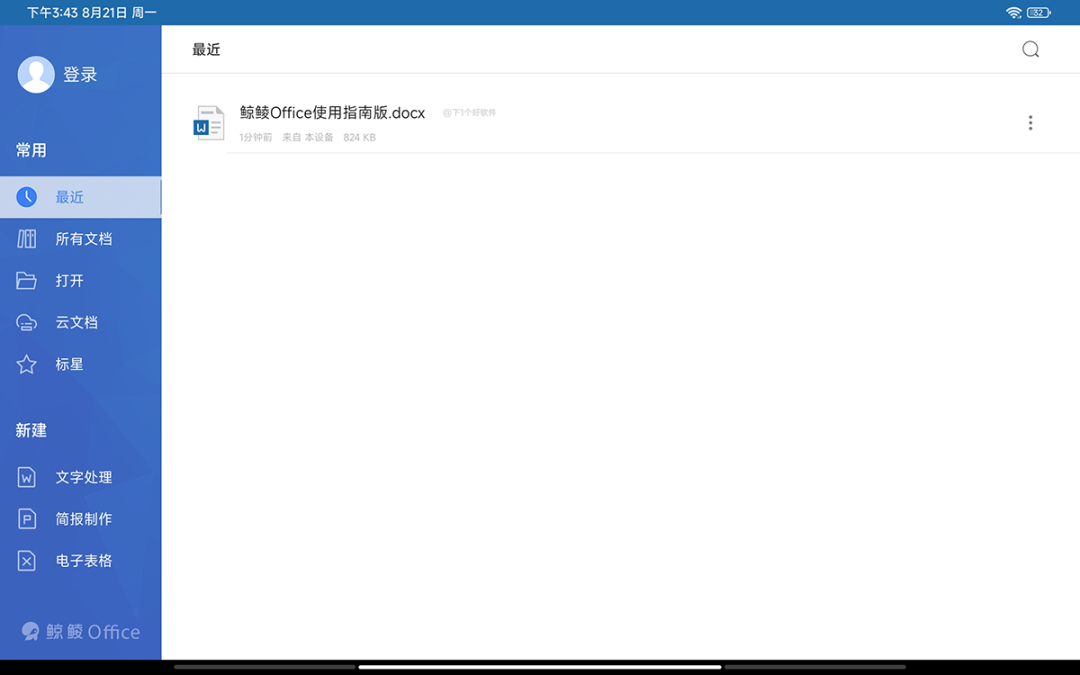Tap the battery indicator icon
Screen dimensions: 1080x675
(1039, 12)
